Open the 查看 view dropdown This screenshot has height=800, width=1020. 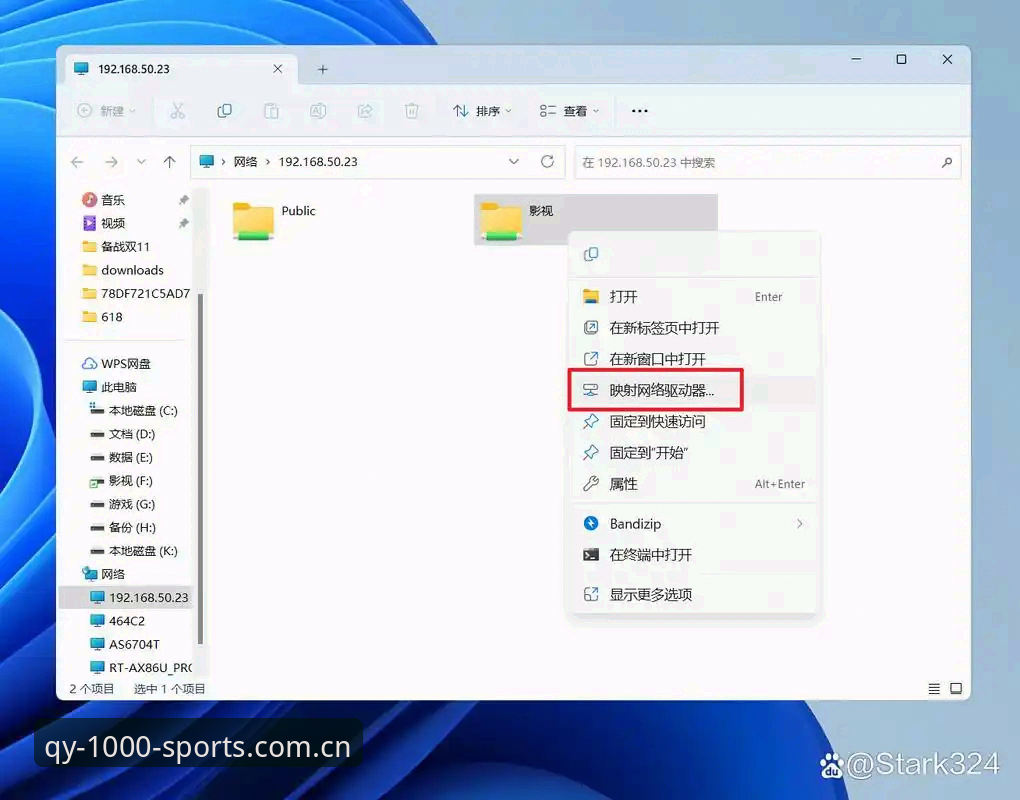(x=569, y=111)
